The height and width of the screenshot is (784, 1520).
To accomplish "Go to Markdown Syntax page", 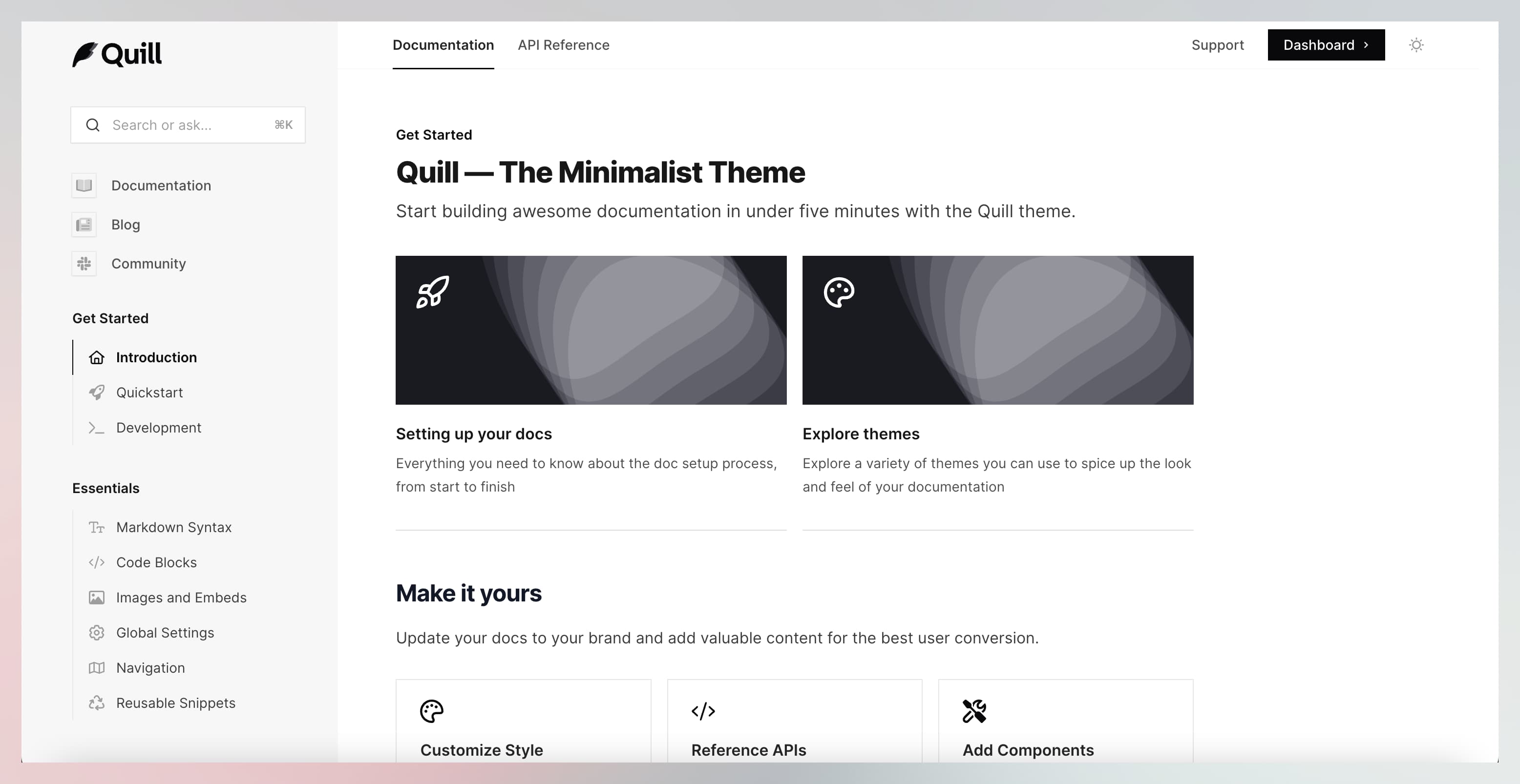I will [x=173, y=527].
